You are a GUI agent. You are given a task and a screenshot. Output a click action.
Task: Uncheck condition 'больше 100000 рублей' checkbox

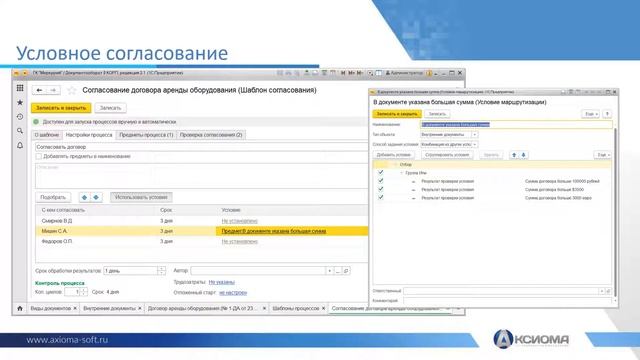pyautogui.click(x=381, y=180)
